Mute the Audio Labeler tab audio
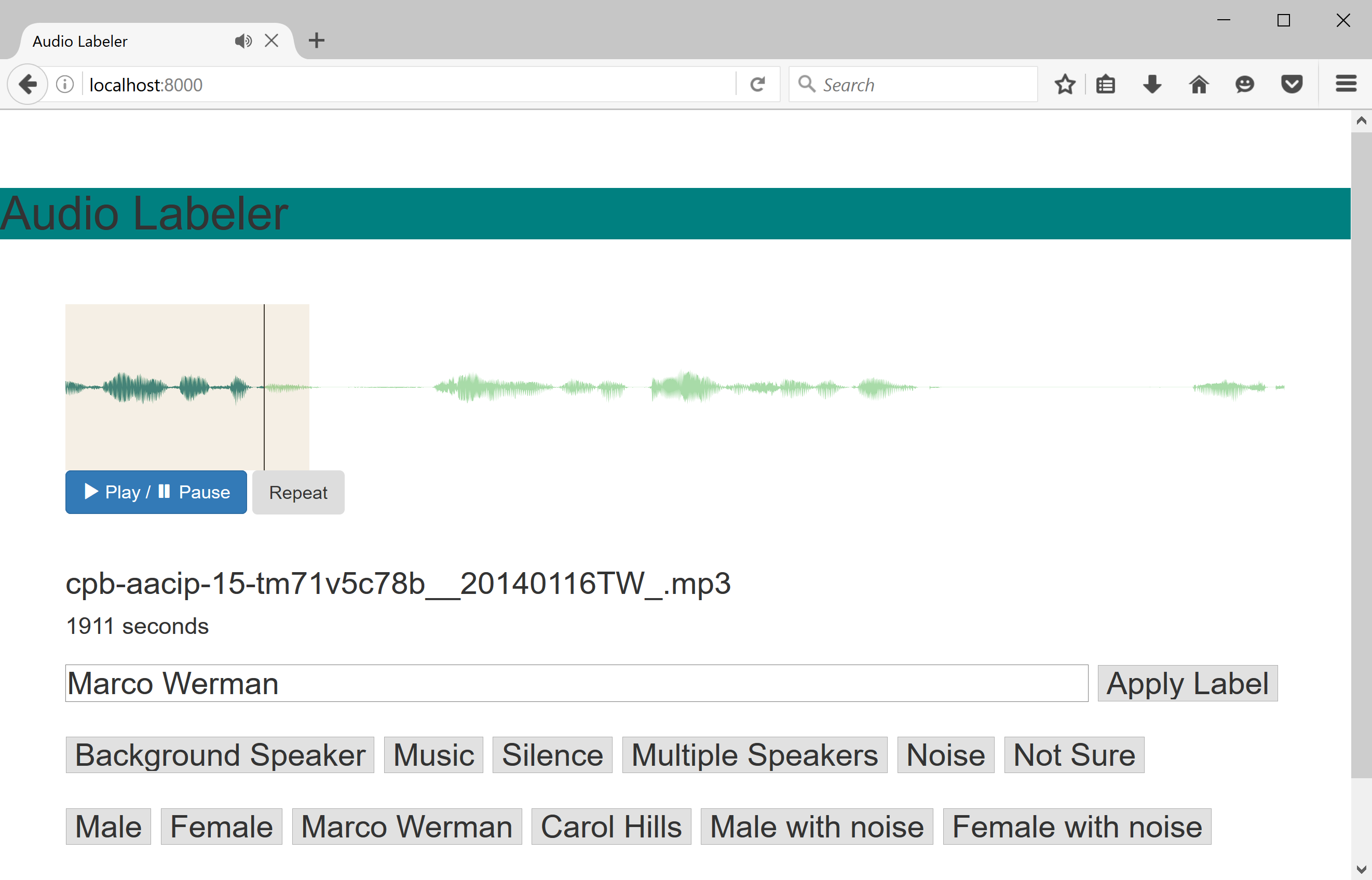This screenshot has width=1372, height=880. coord(243,40)
